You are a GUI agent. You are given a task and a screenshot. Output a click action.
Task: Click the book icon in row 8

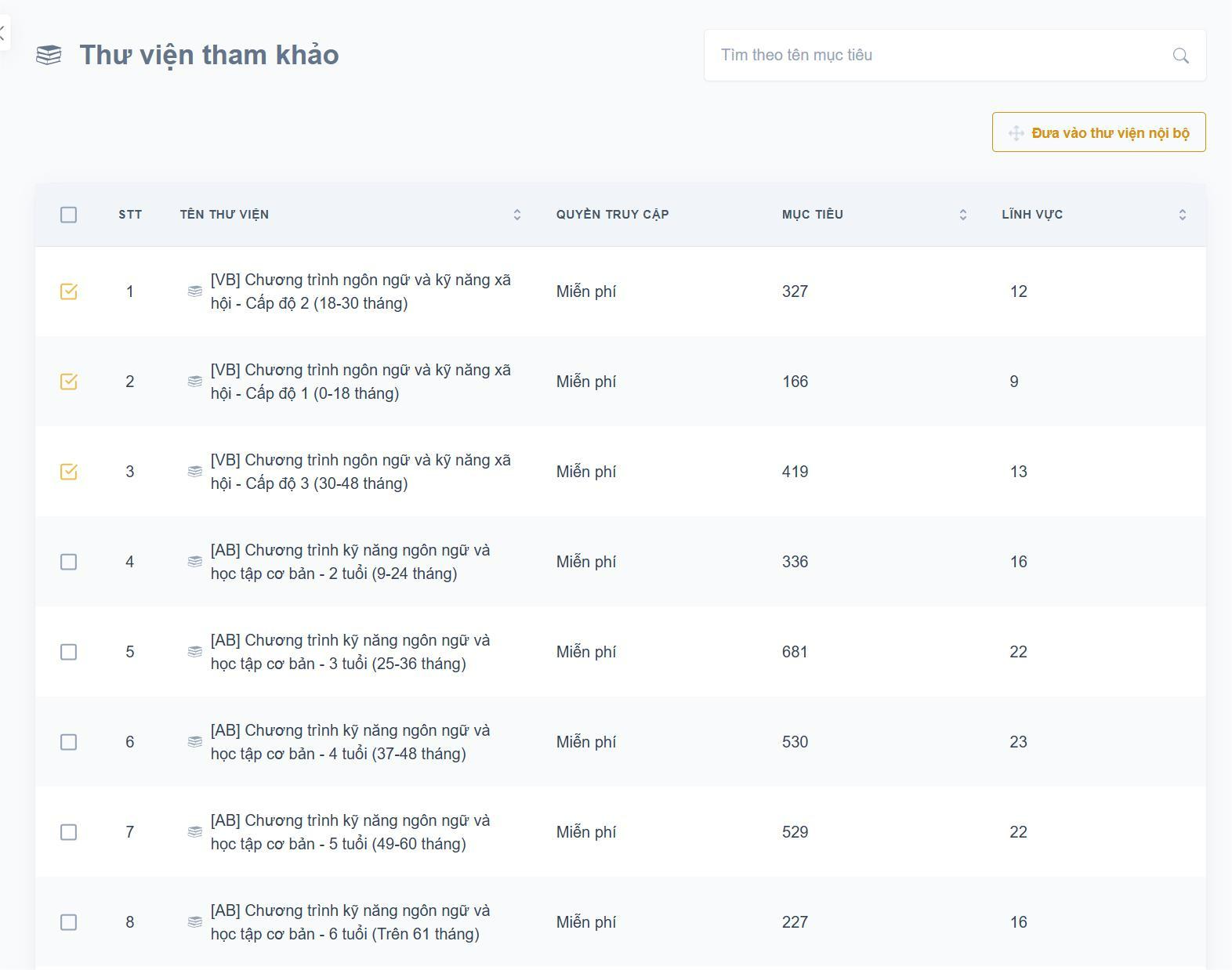pos(195,922)
